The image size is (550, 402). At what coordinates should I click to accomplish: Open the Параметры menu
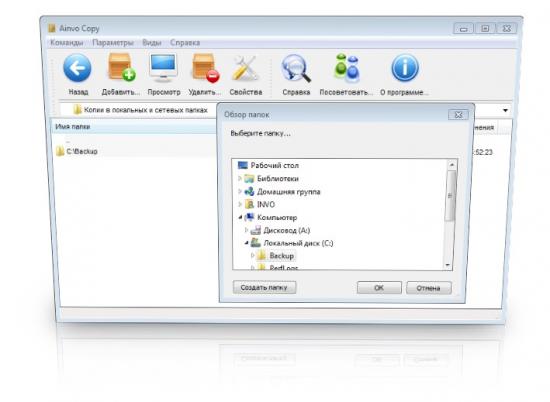point(113,43)
